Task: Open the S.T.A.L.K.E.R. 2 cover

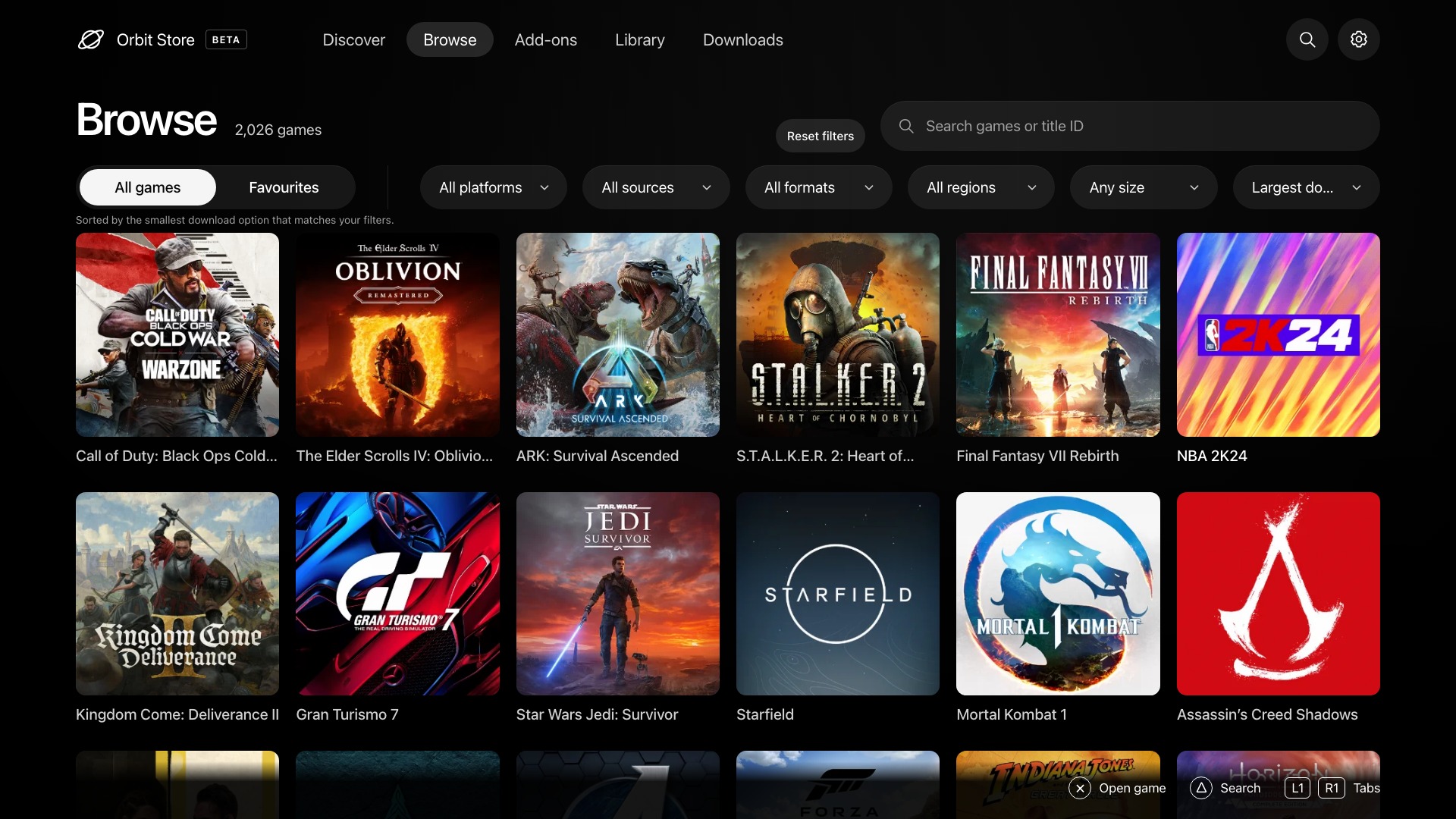Action: [x=838, y=334]
